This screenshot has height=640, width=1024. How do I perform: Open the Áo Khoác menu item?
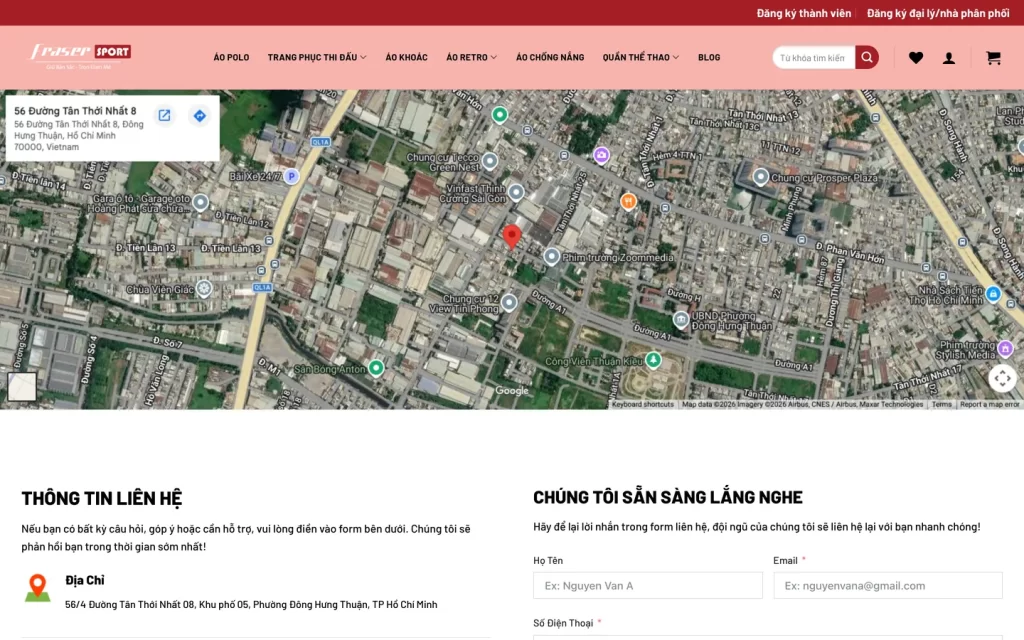pos(406,57)
